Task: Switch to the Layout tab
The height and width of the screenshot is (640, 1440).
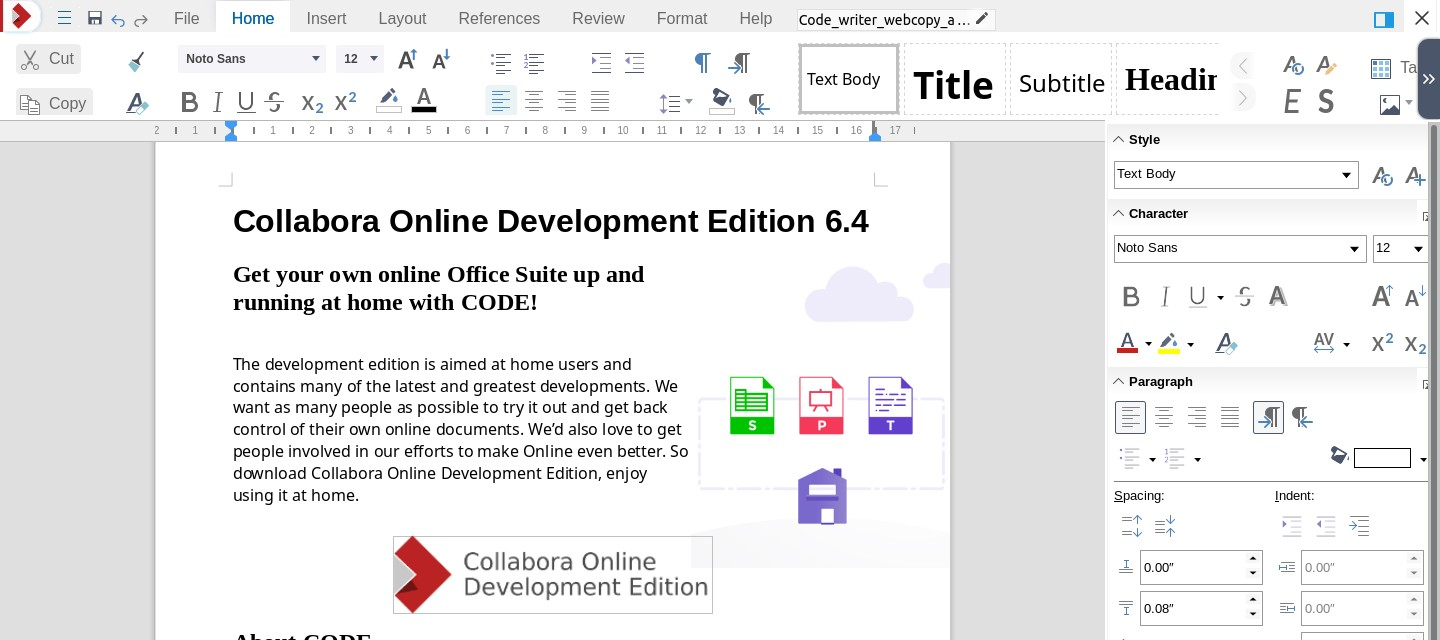Action: pyautogui.click(x=402, y=18)
